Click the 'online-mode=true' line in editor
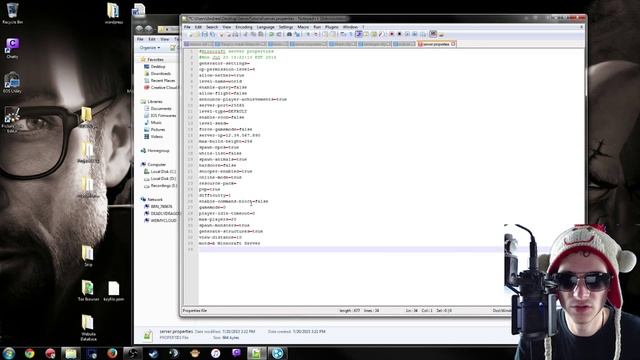Viewport: 640px width, 360px height. (220, 177)
